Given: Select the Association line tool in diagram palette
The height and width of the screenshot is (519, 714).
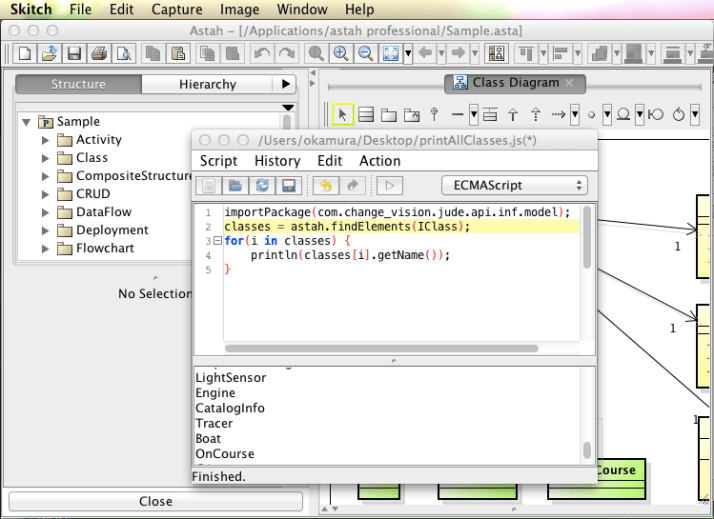Looking at the screenshot, I should pyautogui.click(x=457, y=115).
